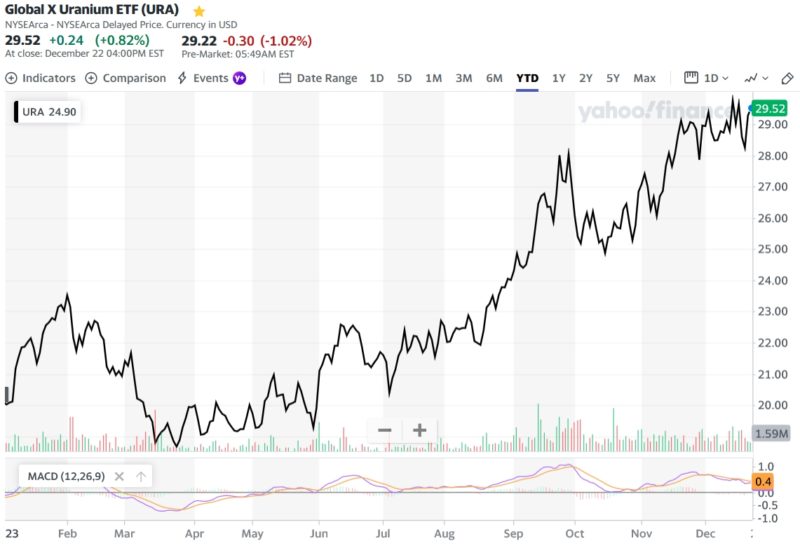Screen dimensions: 800x555
Task: Click the Jun label on the time axis
Action: point(319,534)
